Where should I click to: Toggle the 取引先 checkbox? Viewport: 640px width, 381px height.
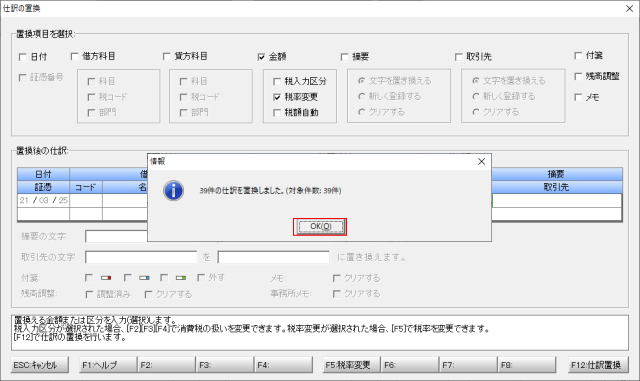(458, 57)
